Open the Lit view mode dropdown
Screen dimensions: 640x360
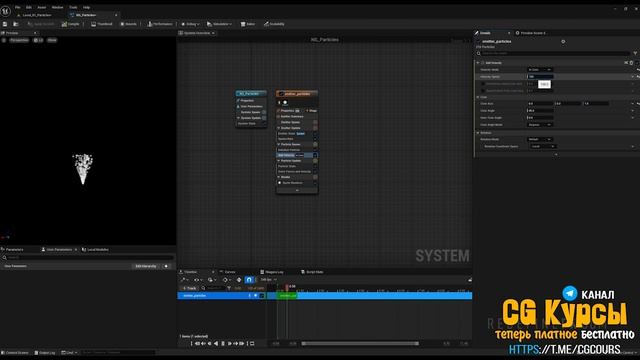(x=38, y=40)
